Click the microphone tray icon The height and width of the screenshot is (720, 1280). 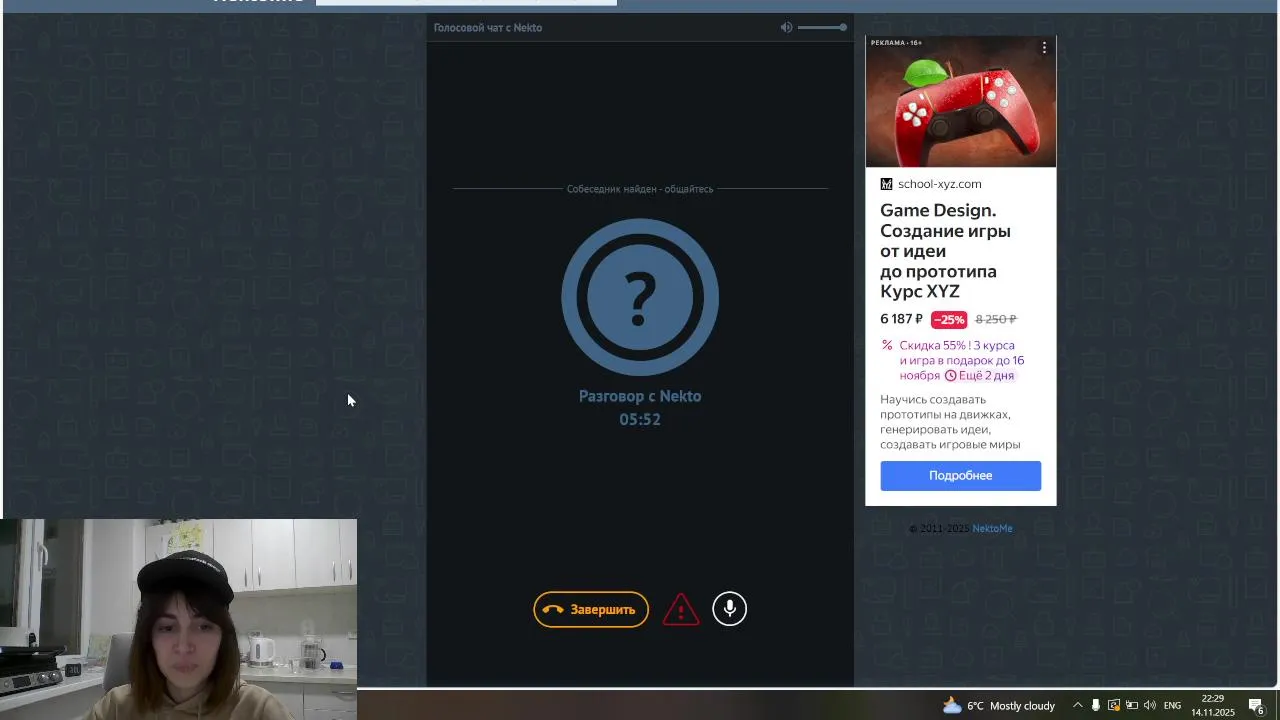[1095, 705]
